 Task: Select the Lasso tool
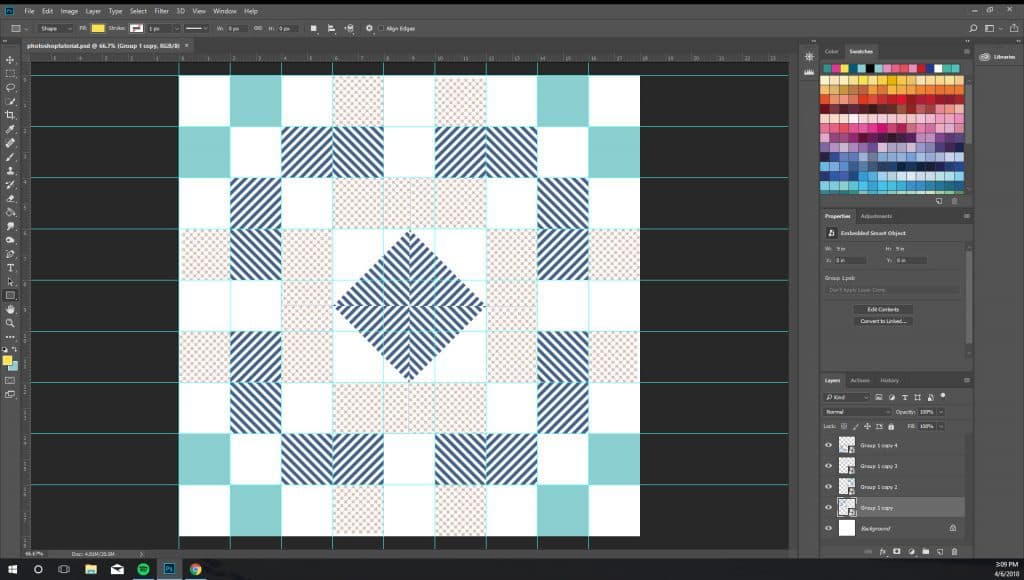click(10, 88)
